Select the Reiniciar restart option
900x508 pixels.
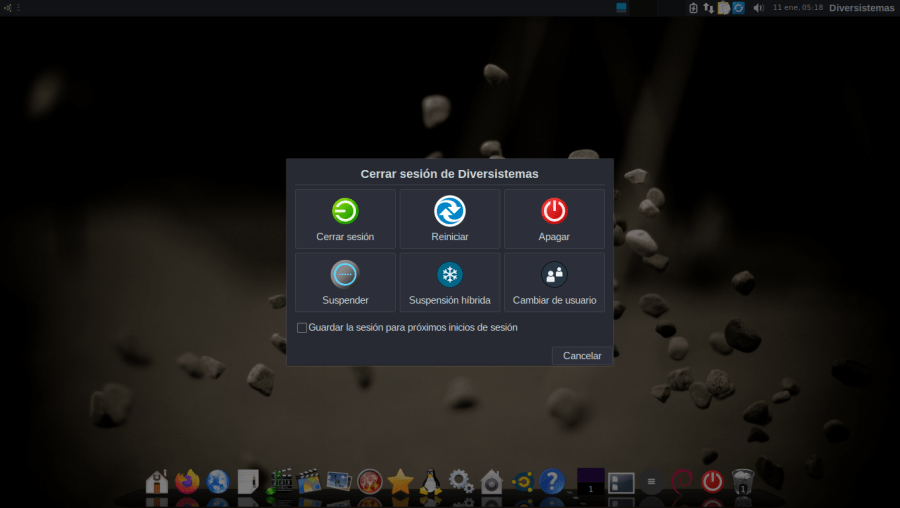pos(450,211)
